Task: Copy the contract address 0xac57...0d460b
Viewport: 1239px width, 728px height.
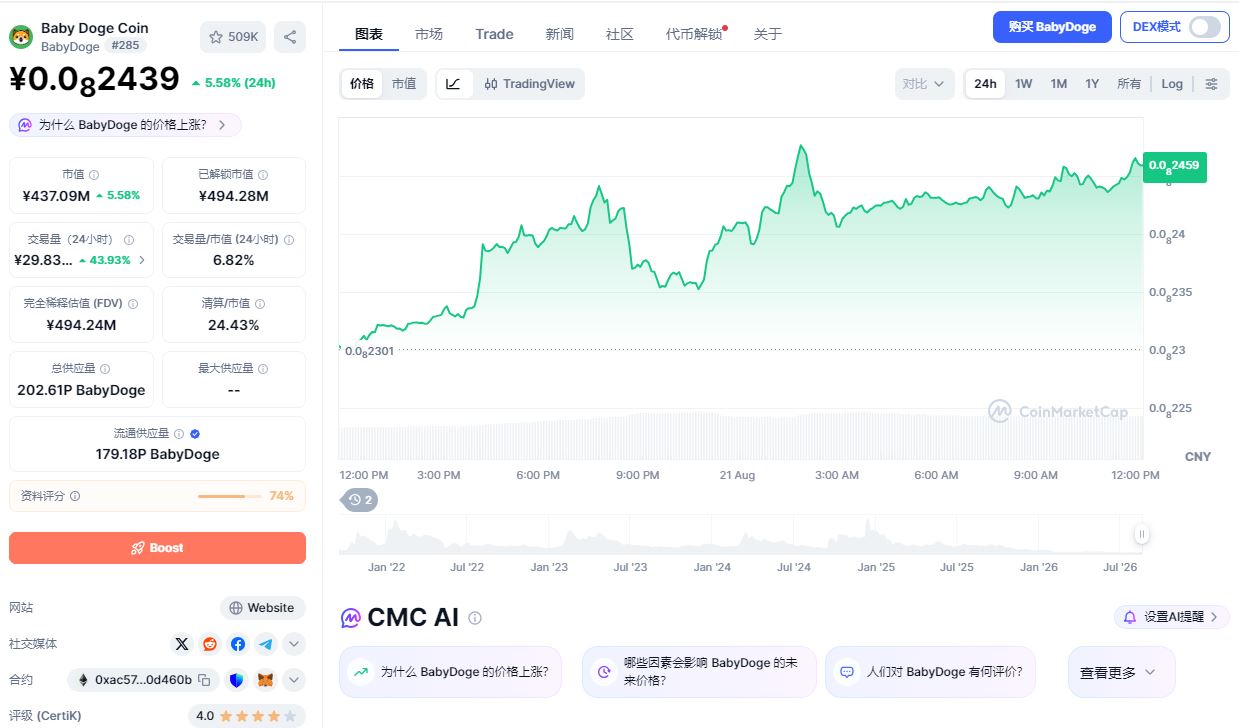Action: 204,680
